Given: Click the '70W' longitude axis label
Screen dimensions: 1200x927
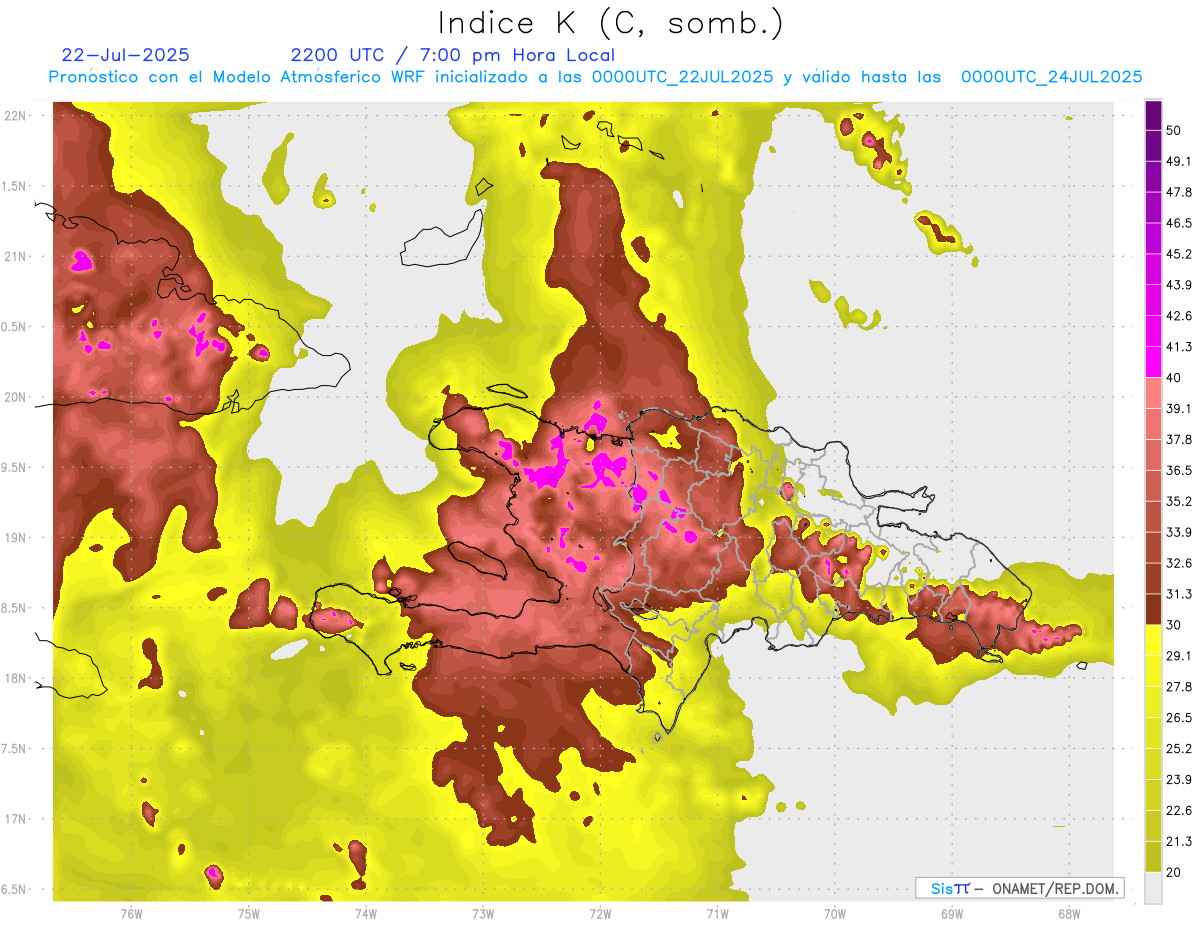Looking at the screenshot, I should [x=834, y=914].
